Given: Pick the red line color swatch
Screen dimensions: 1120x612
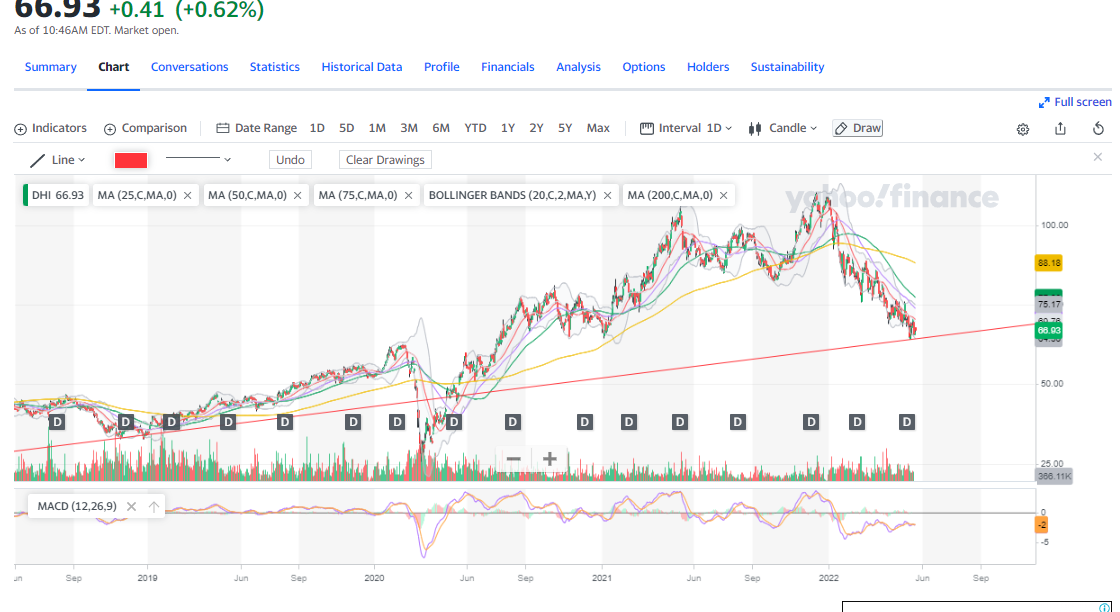Looking at the screenshot, I should 131,160.
